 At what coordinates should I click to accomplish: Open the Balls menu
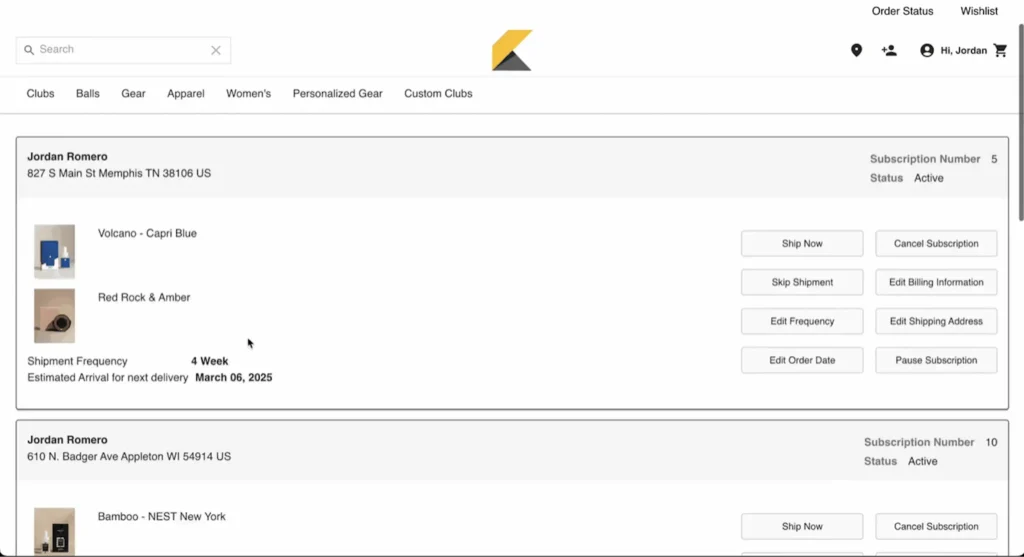(88, 93)
